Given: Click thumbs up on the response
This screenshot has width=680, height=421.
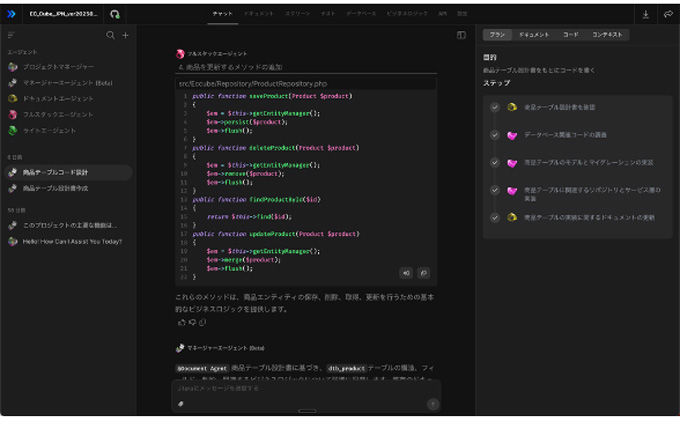Looking at the screenshot, I should (x=181, y=323).
